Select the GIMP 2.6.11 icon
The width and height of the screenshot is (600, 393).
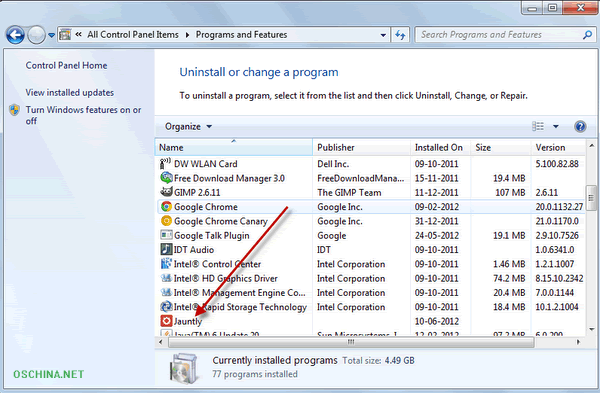[x=166, y=192]
